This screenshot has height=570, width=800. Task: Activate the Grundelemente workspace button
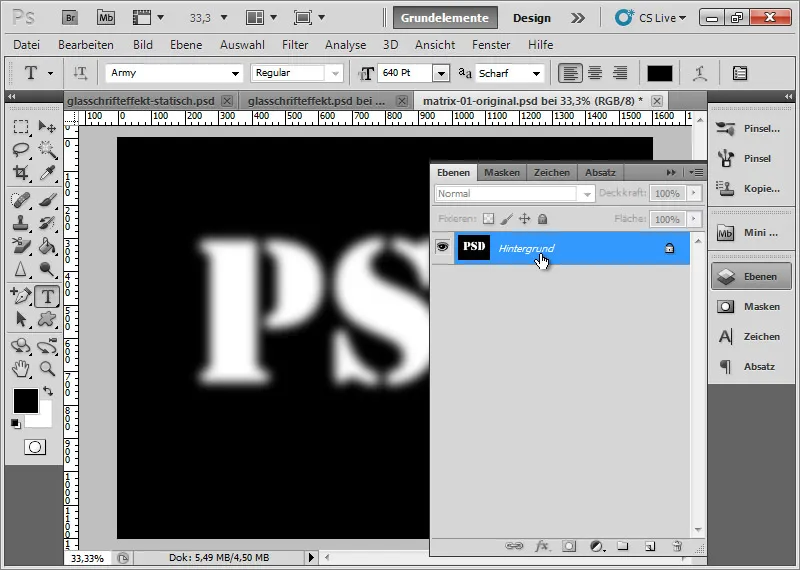click(445, 18)
